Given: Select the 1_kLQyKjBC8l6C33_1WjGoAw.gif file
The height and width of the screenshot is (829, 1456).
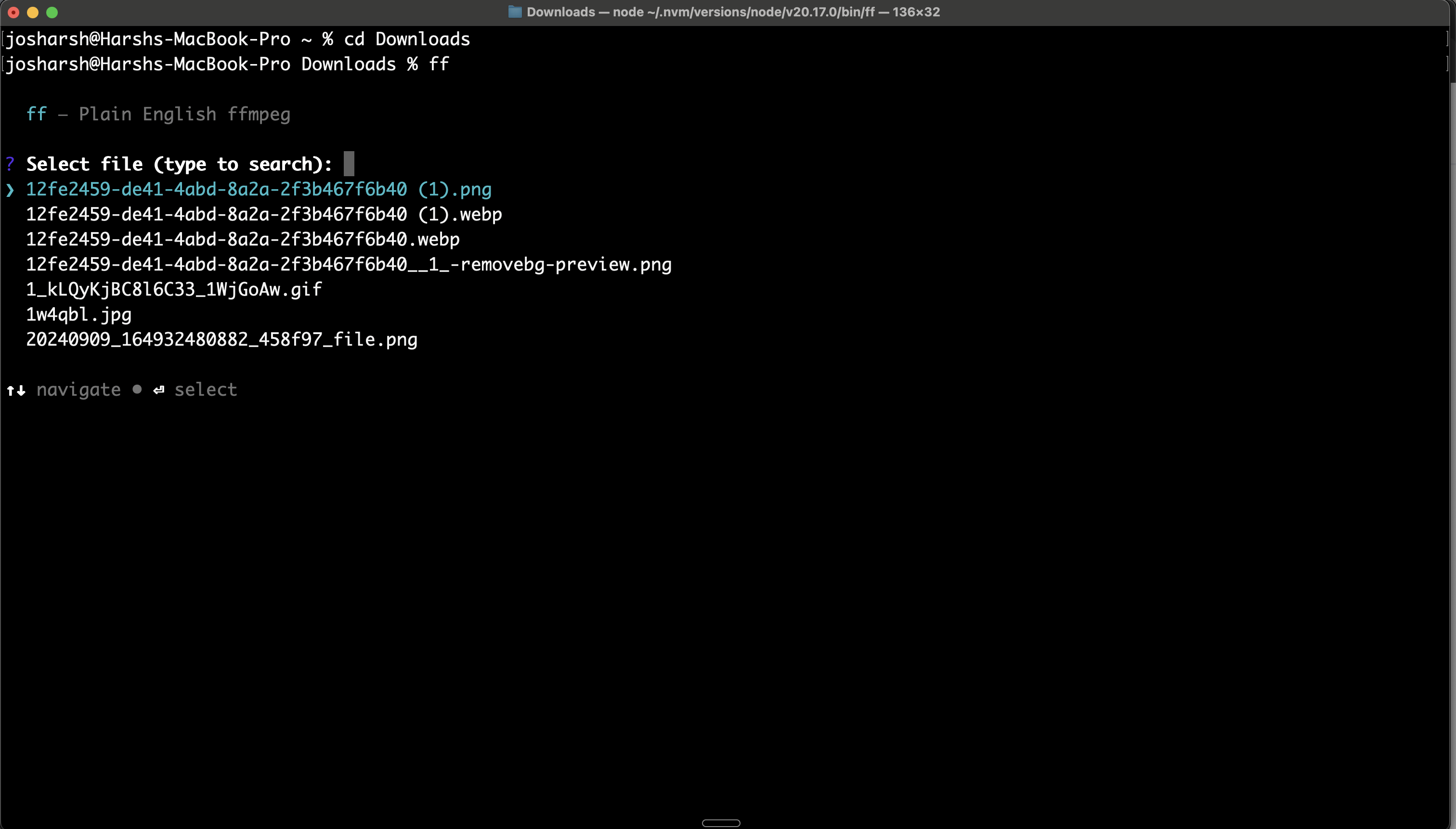Looking at the screenshot, I should tap(174, 290).
